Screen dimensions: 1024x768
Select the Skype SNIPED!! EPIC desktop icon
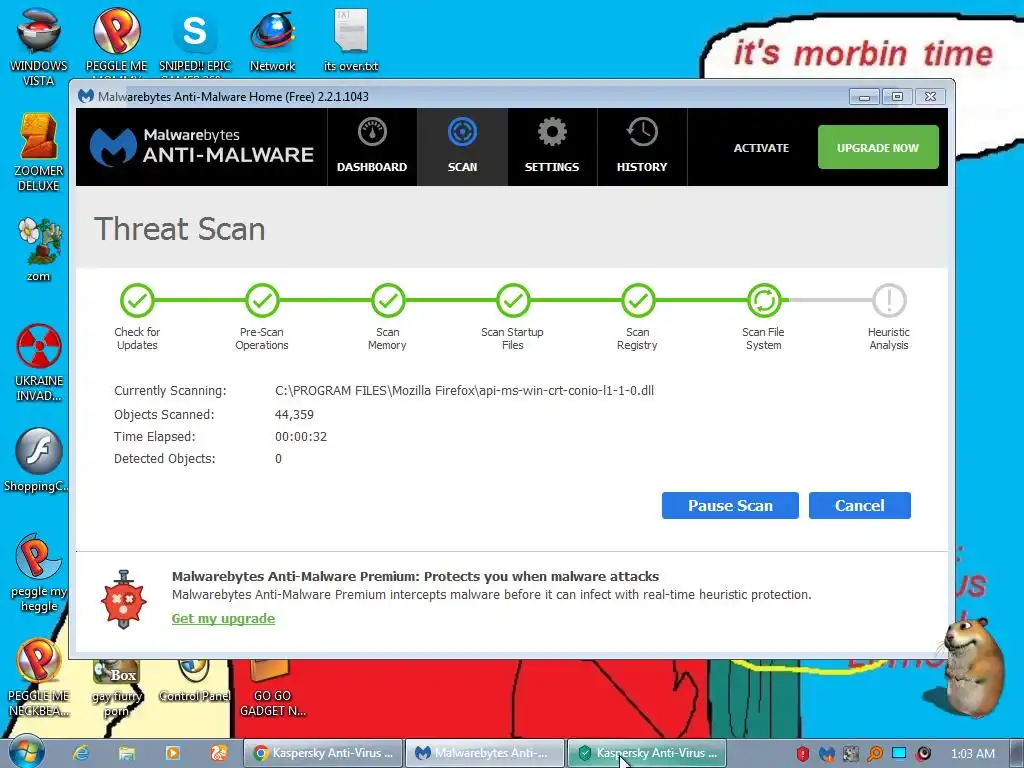pyautogui.click(x=195, y=42)
